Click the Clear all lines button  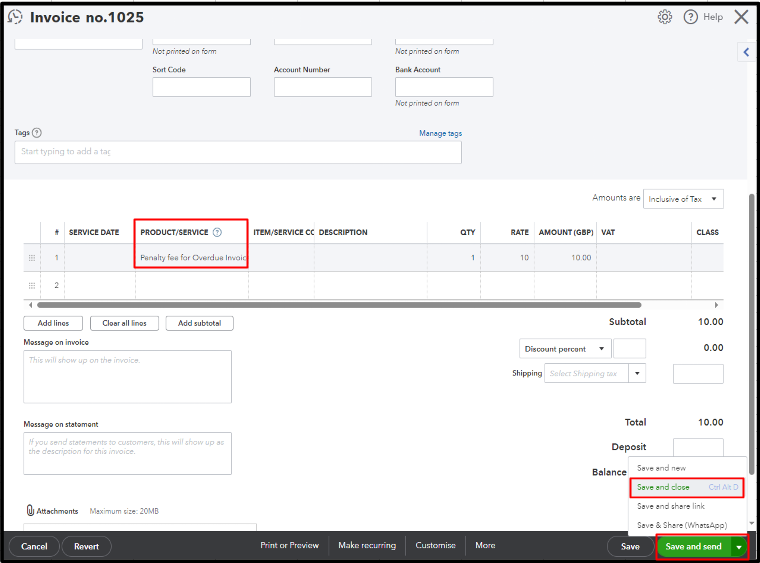coord(124,323)
